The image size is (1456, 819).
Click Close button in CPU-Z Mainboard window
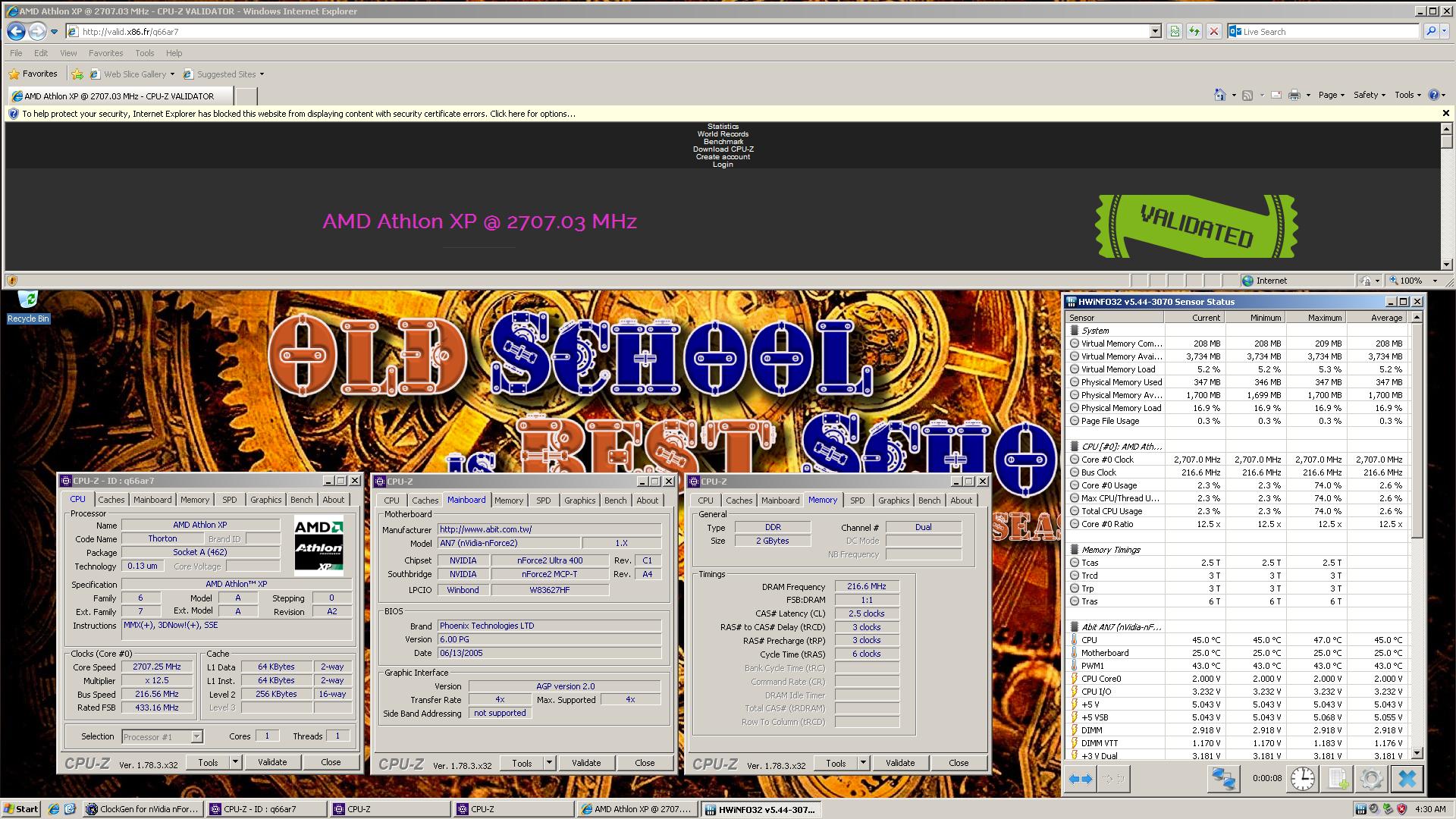tap(645, 763)
